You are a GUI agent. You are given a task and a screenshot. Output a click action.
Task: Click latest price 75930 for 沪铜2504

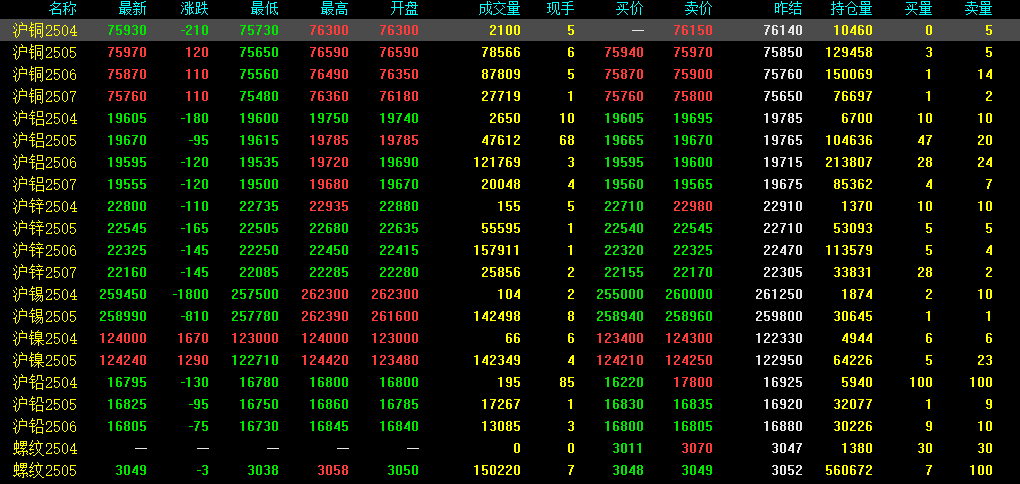127,30
